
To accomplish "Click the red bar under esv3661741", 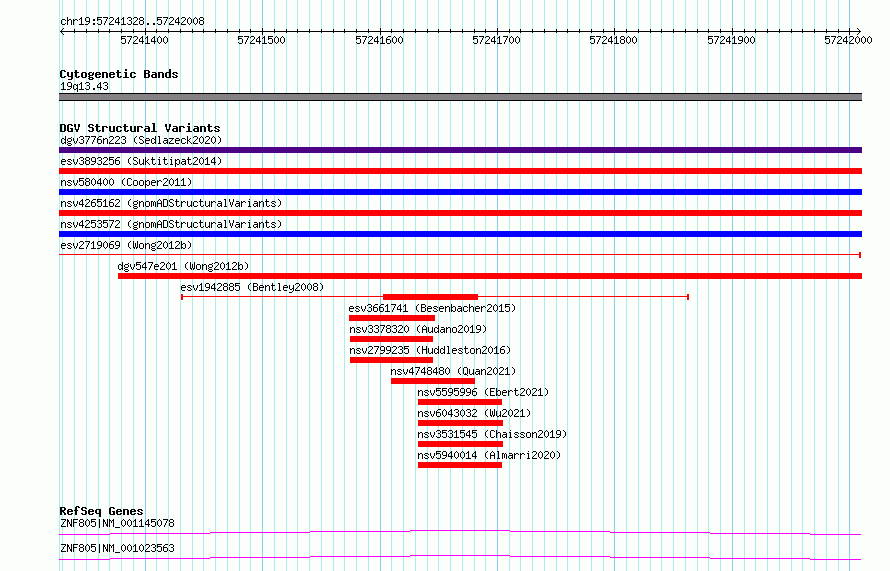I will click(x=392, y=318).
